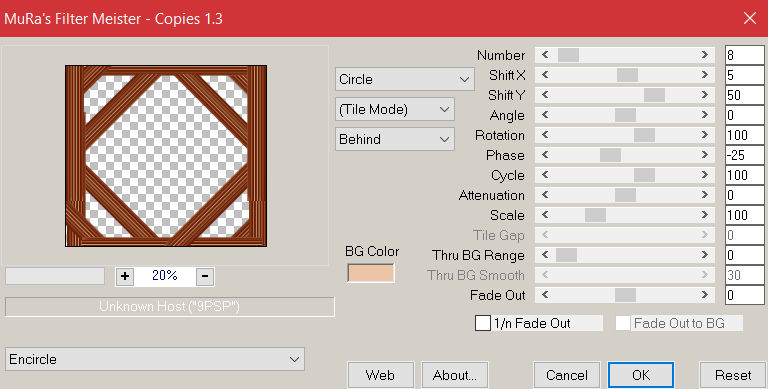Click the Number slider thumb
This screenshot has width=768, height=389.
[x=568, y=55]
